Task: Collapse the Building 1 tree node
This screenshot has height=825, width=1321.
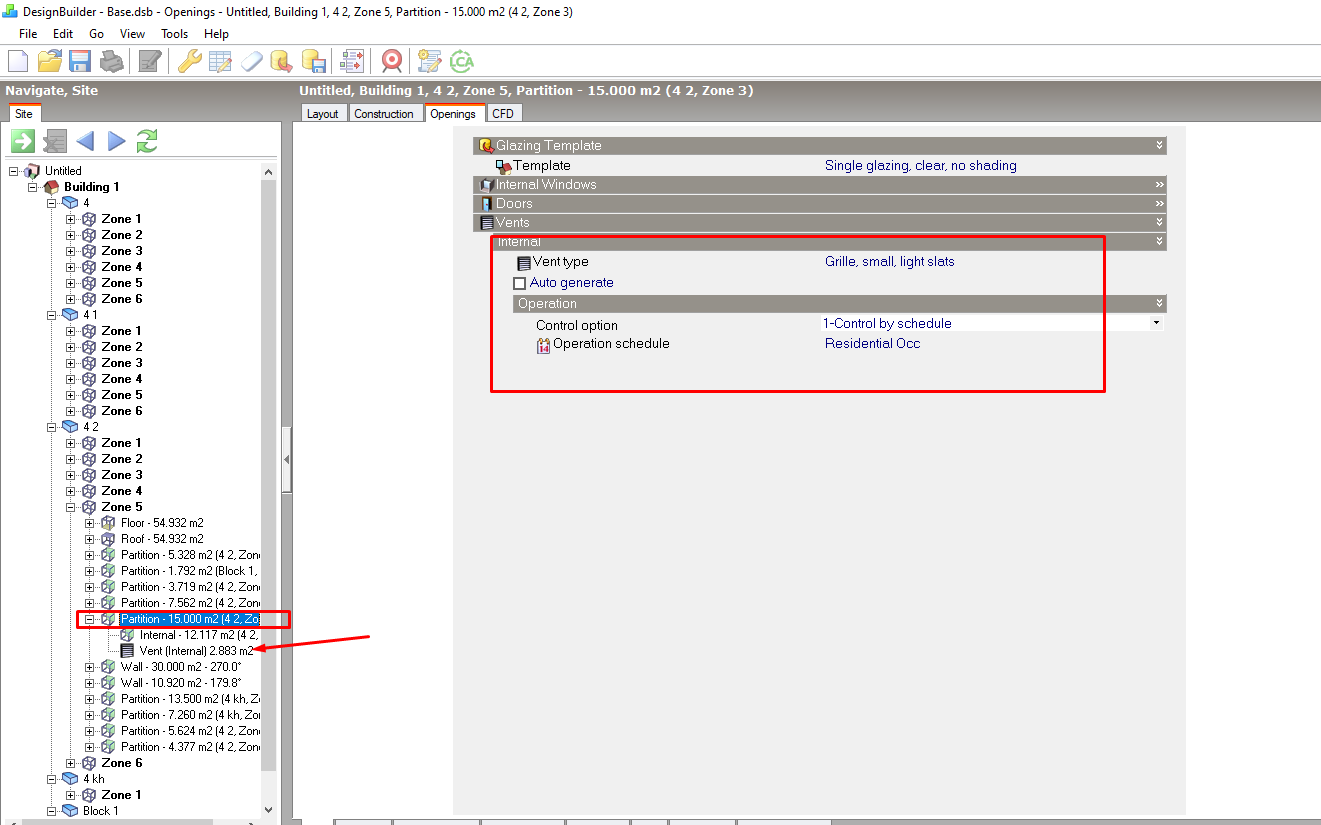Action: click(x=33, y=187)
